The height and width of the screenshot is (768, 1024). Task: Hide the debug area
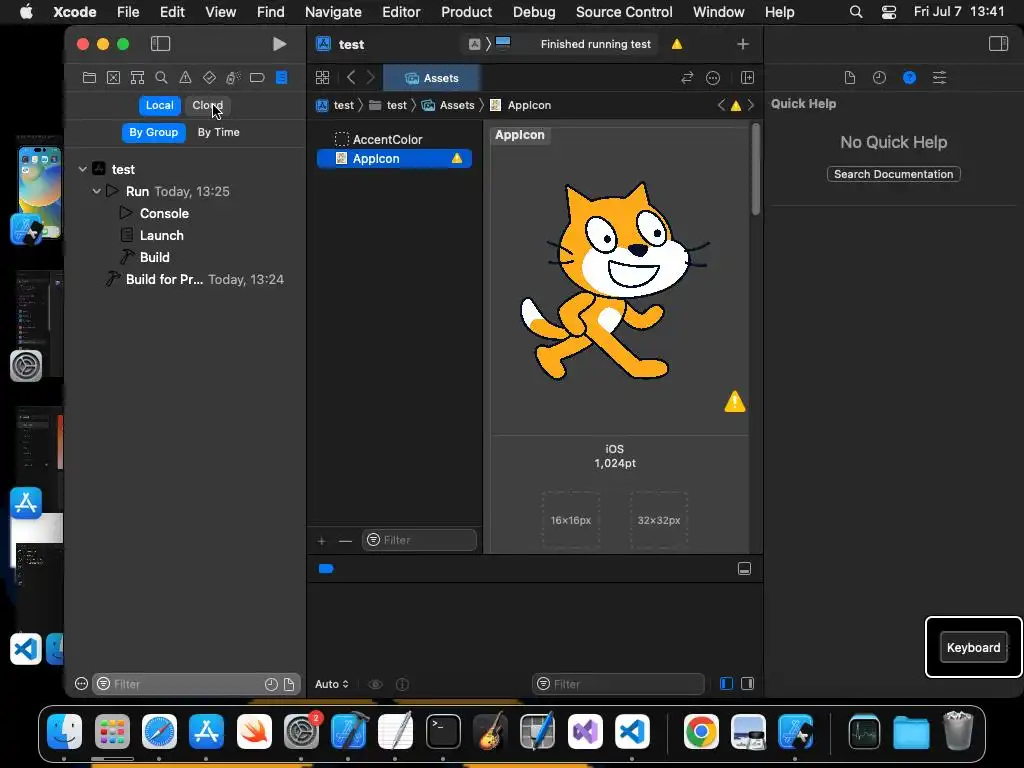tap(744, 569)
